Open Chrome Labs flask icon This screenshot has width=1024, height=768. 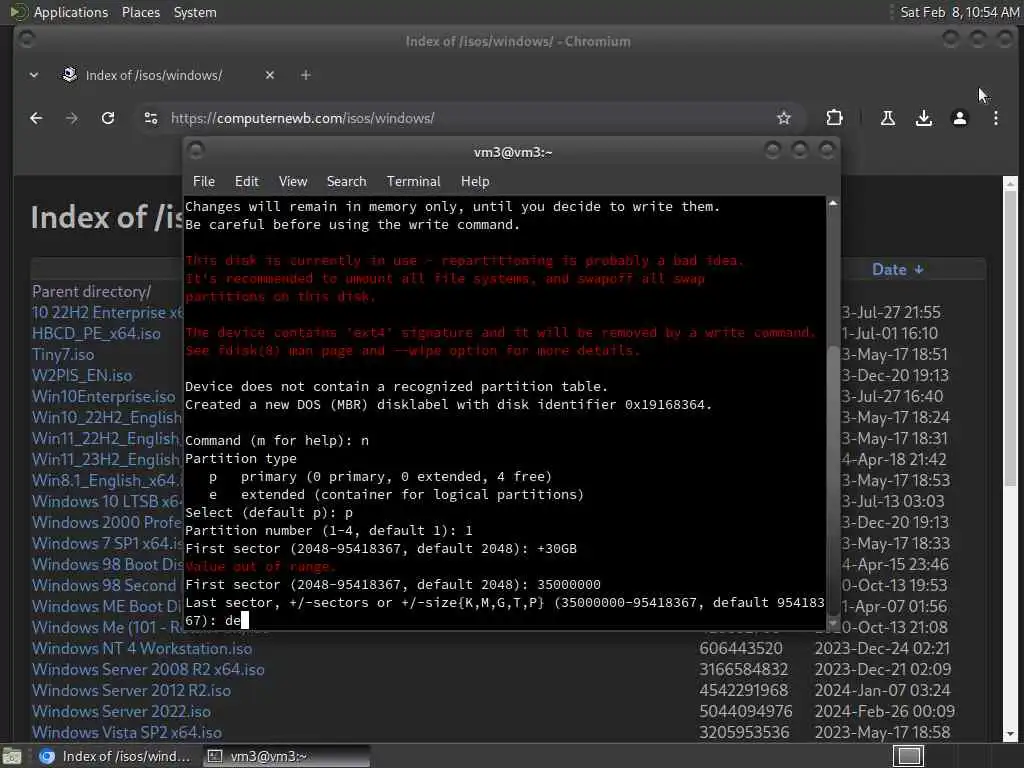point(888,118)
